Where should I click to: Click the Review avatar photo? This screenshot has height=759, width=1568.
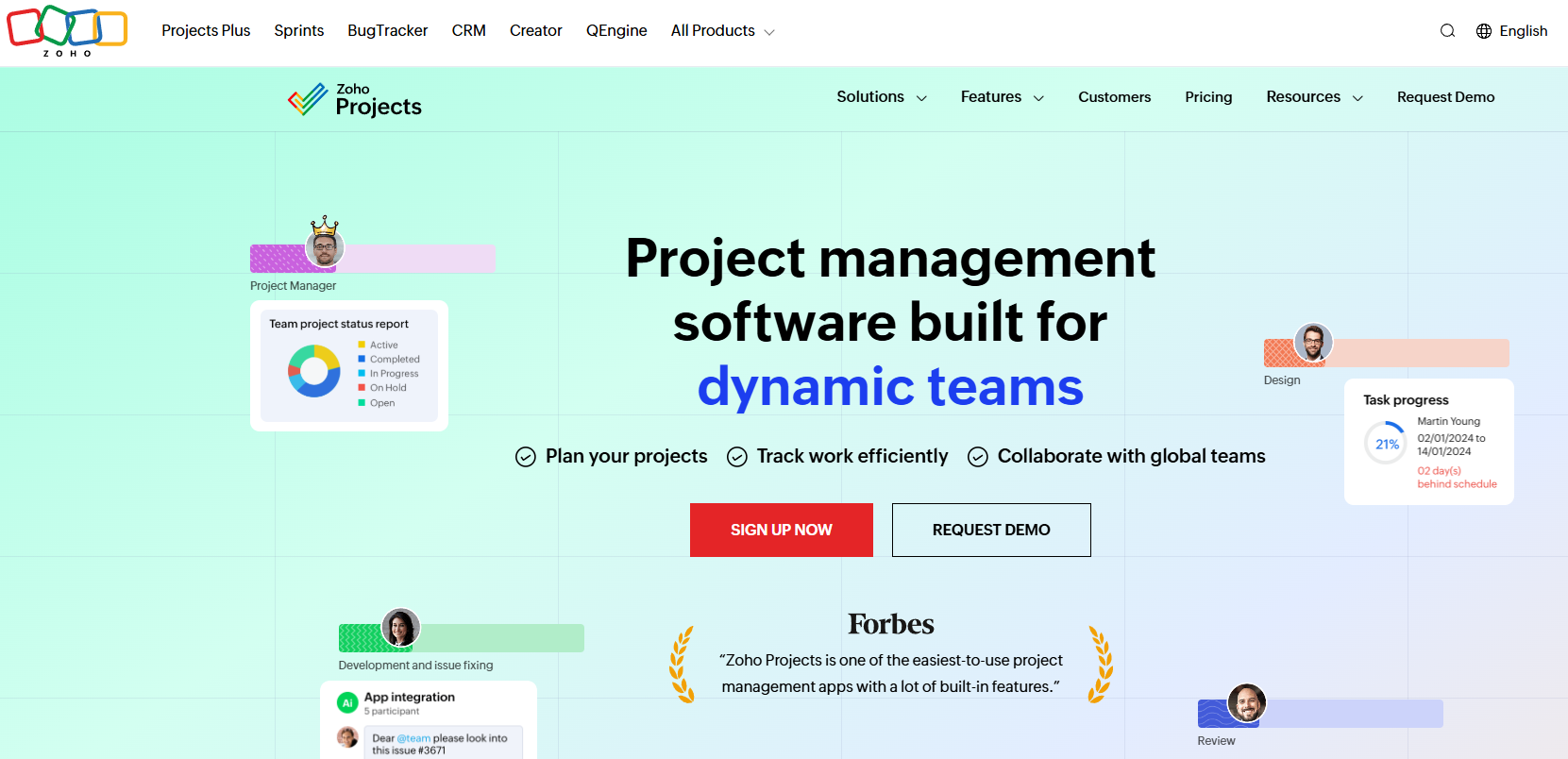[x=1247, y=703]
